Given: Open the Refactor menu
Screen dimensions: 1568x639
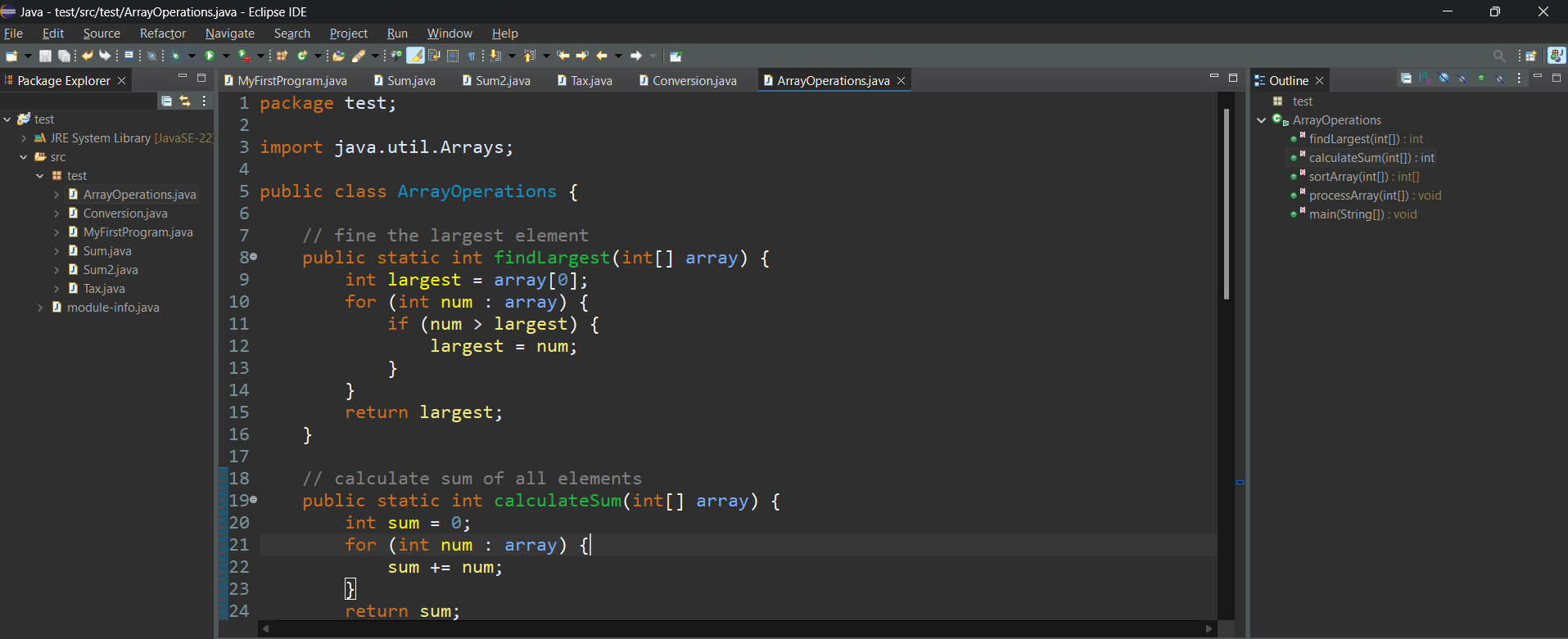Looking at the screenshot, I should pos(163,34).
